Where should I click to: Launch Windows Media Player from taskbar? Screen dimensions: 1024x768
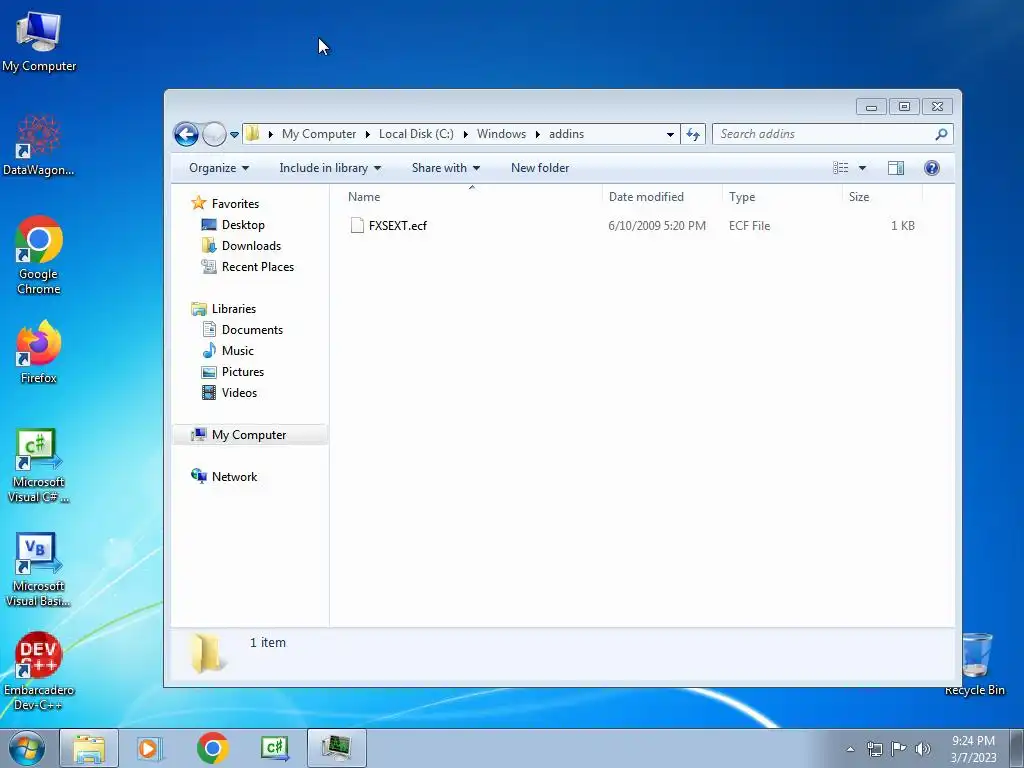150,748
